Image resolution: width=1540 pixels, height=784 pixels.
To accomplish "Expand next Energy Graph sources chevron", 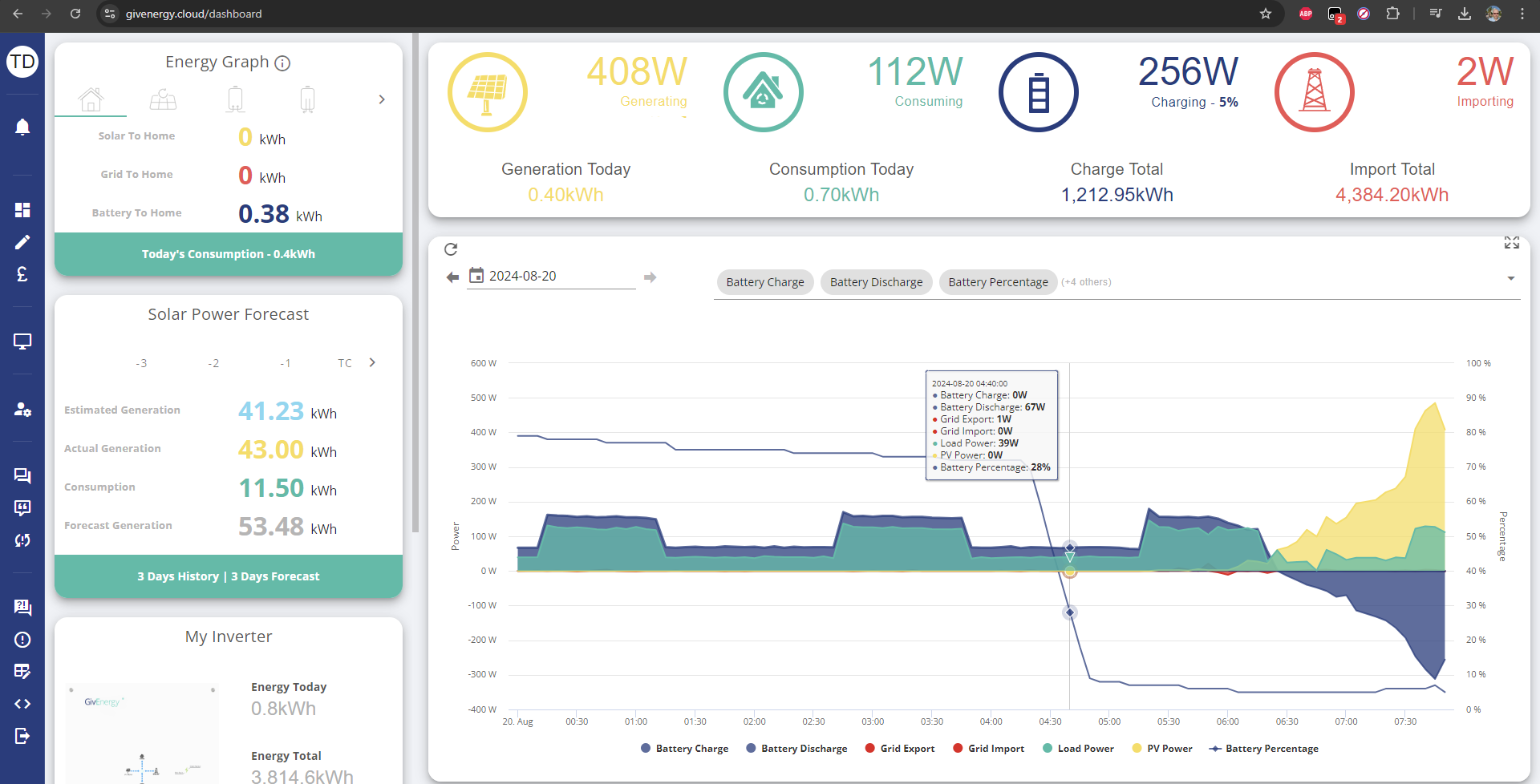I will [382, 99].
